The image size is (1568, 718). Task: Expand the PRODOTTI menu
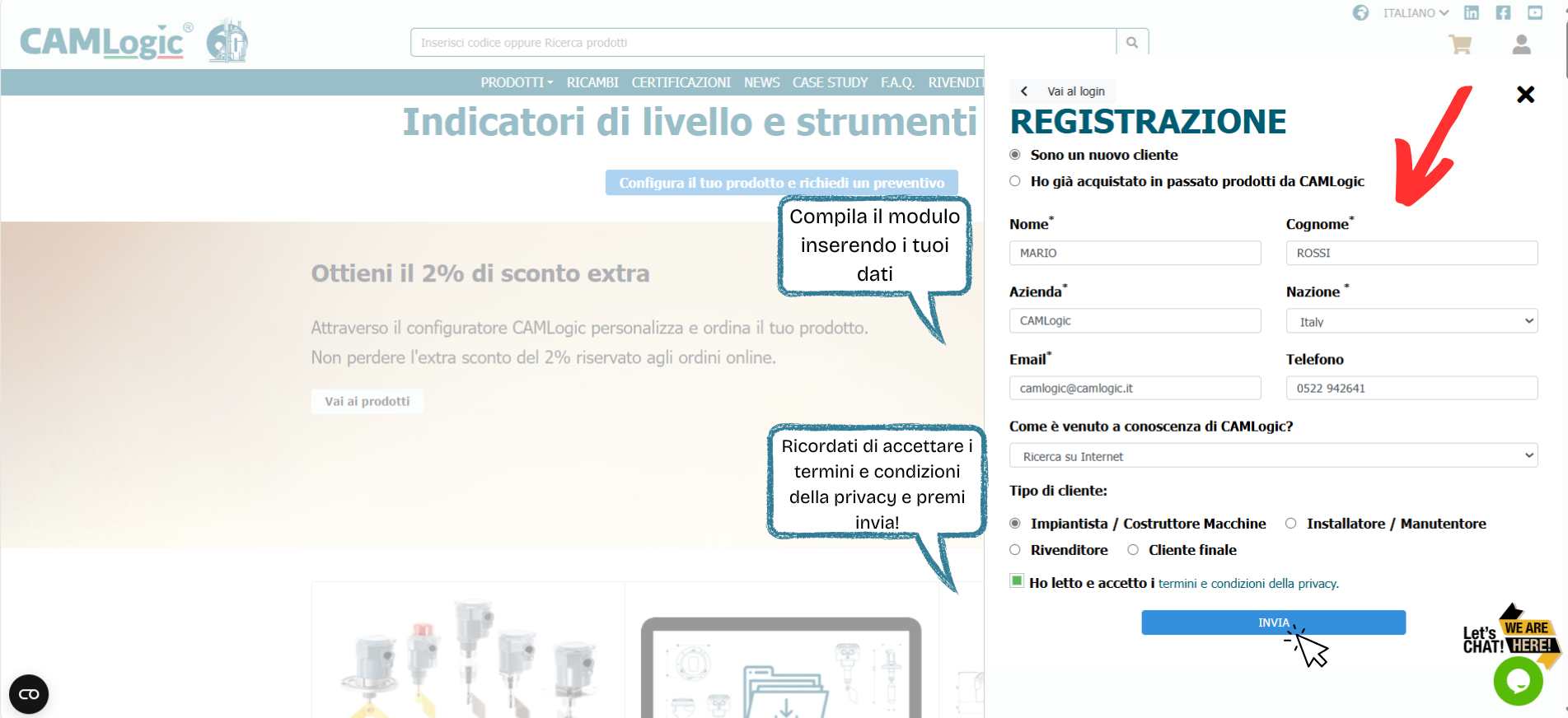pyautogui.click(x=517, y=82)
